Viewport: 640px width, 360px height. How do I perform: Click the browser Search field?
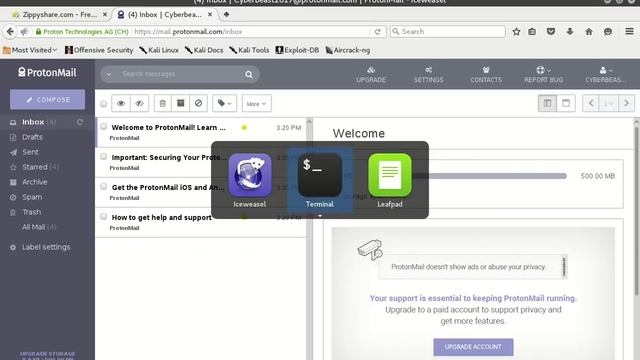(448, 31)
